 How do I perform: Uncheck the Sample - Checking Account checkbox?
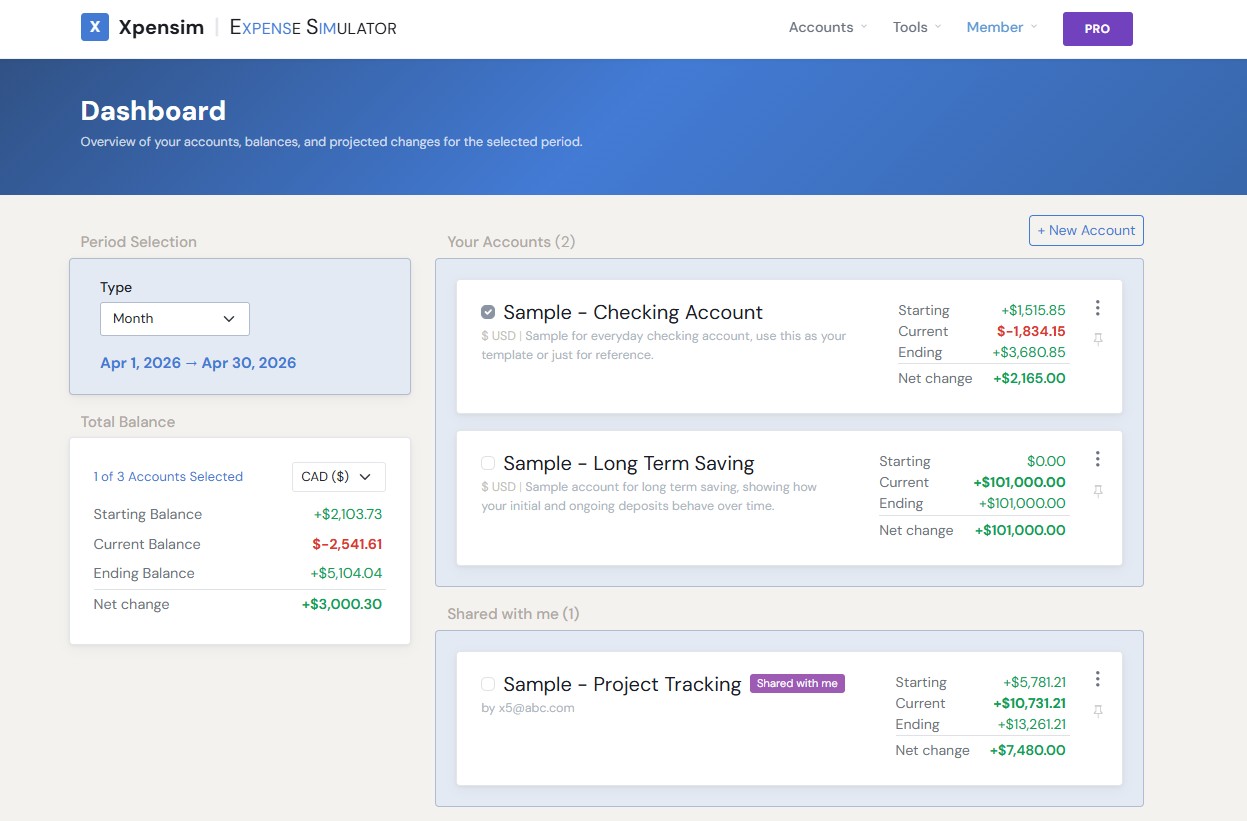click(488, 312)
